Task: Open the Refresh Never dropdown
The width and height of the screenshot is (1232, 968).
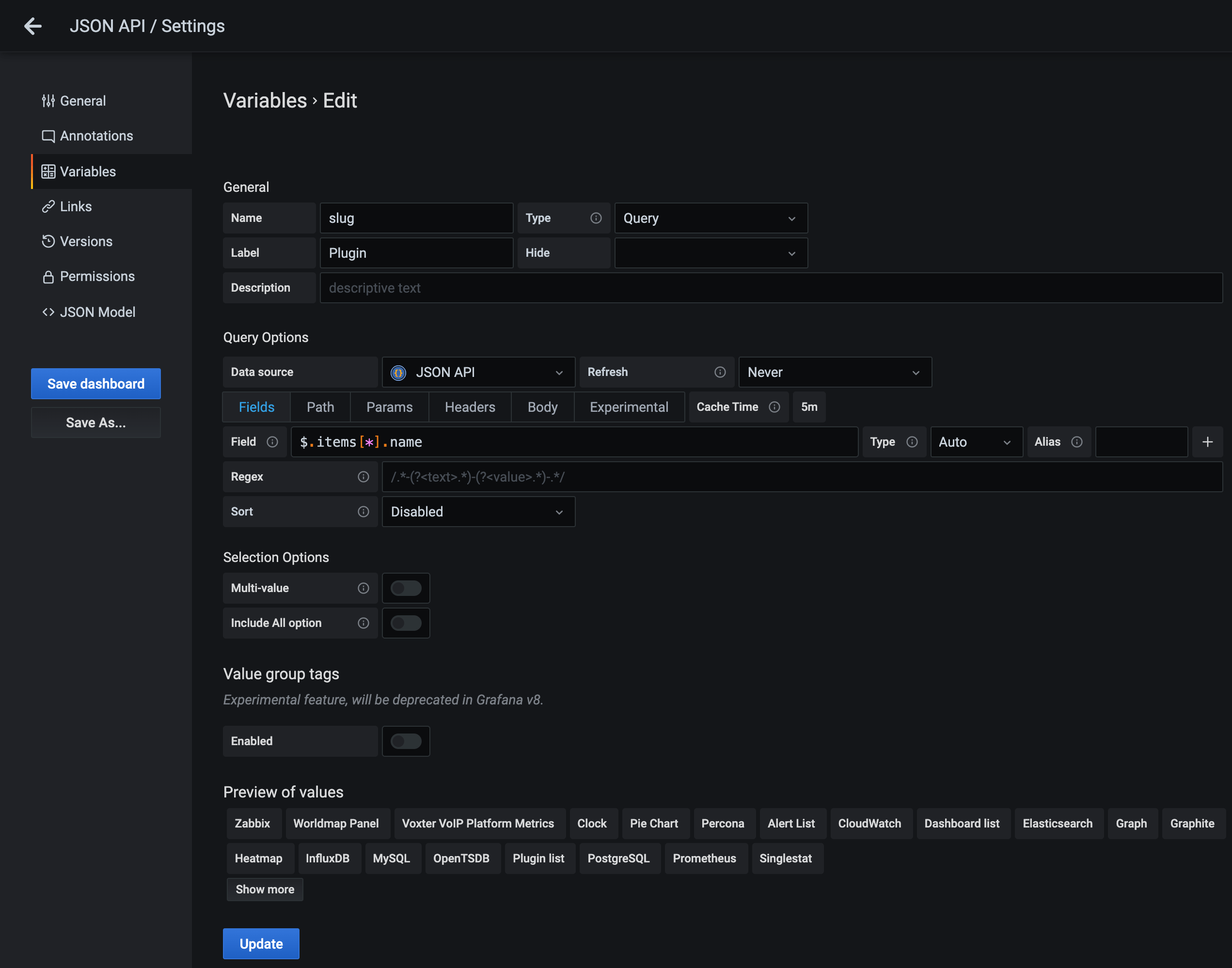Action: [x=834, y=373]
